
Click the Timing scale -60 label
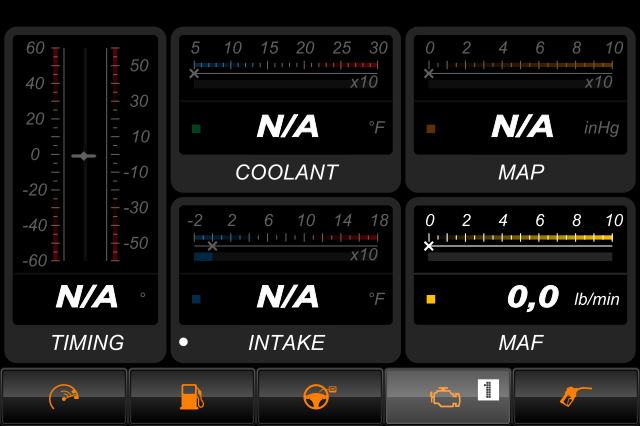35,260
